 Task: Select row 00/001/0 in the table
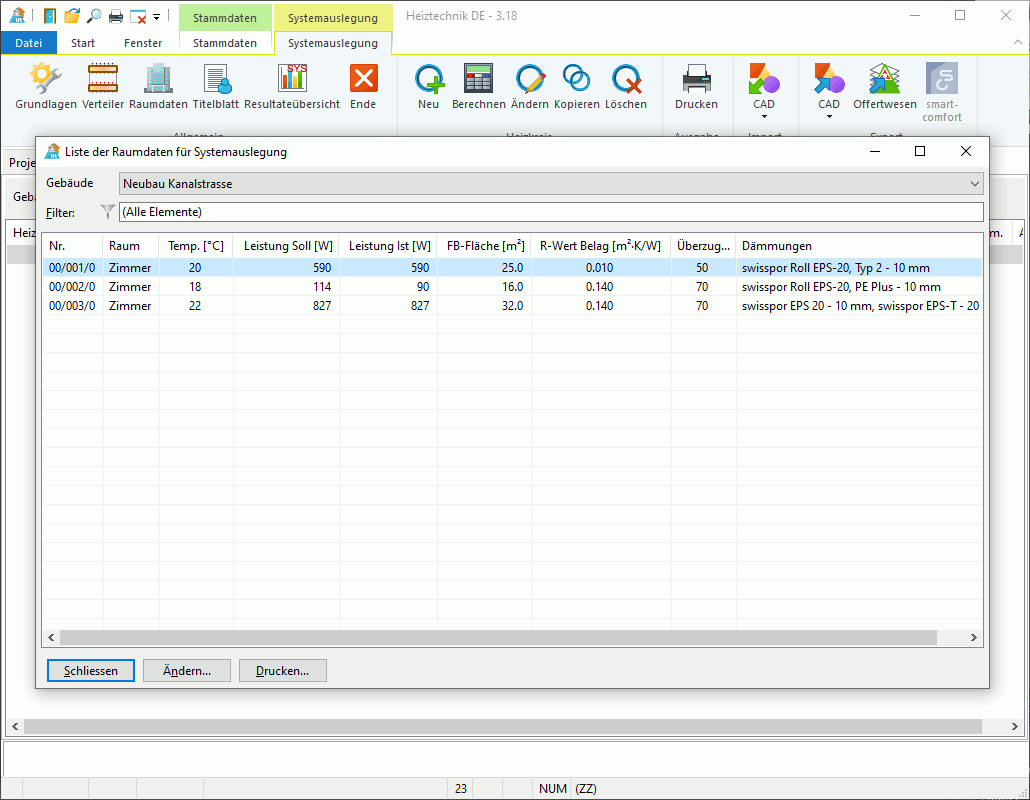[512, 267]
